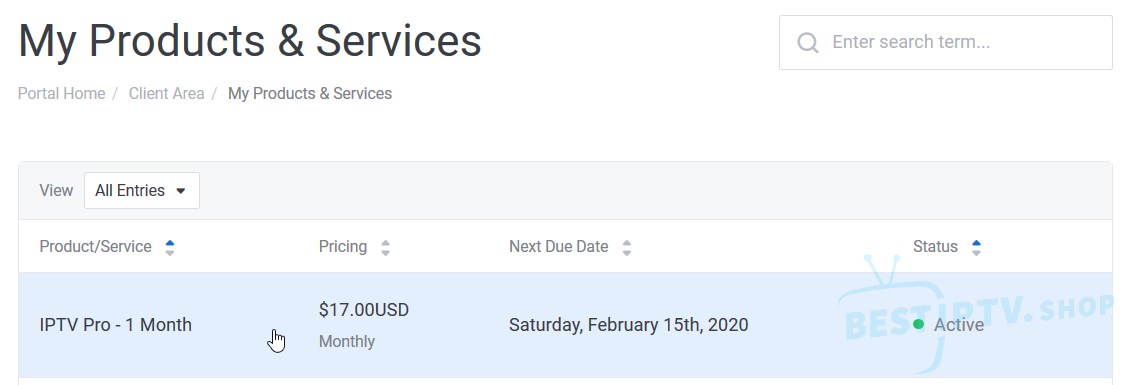Click the Product/Service sort arrows icon
Image resolution: width=1126 pixels, height=385 pixels.
(x=169, y=248)
